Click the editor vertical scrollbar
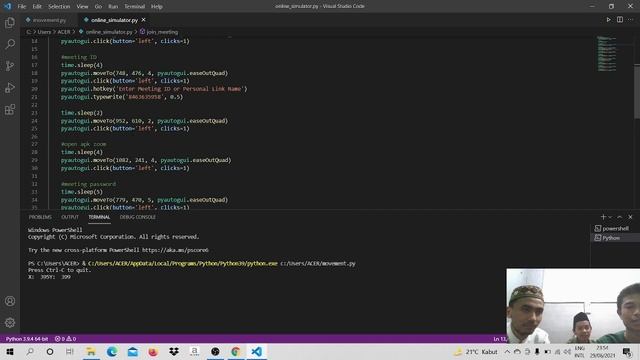The height and width of the screenshot is (360, 640). pos(637,92)
